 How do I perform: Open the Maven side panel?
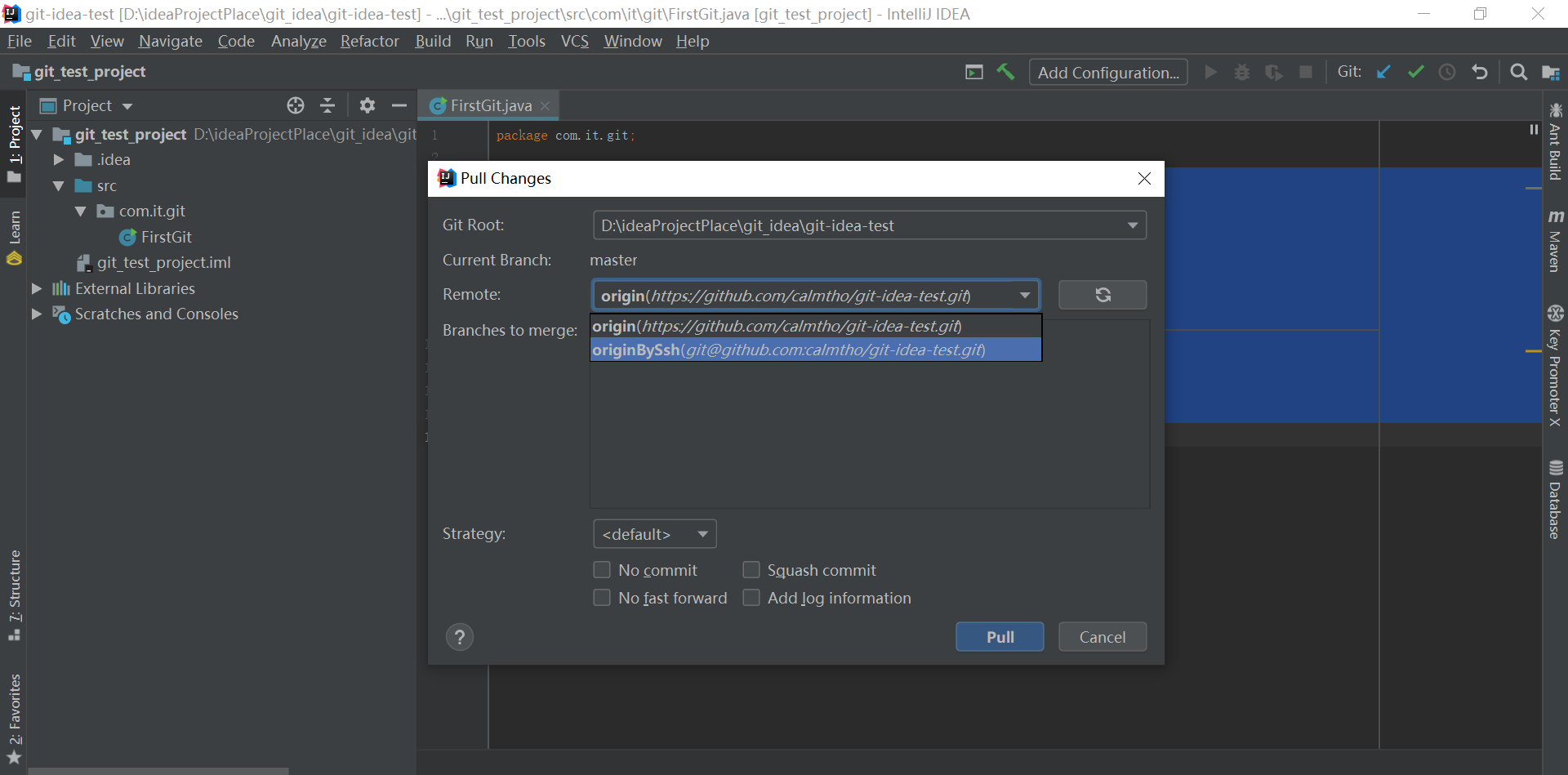click(x=1555, y=240)
